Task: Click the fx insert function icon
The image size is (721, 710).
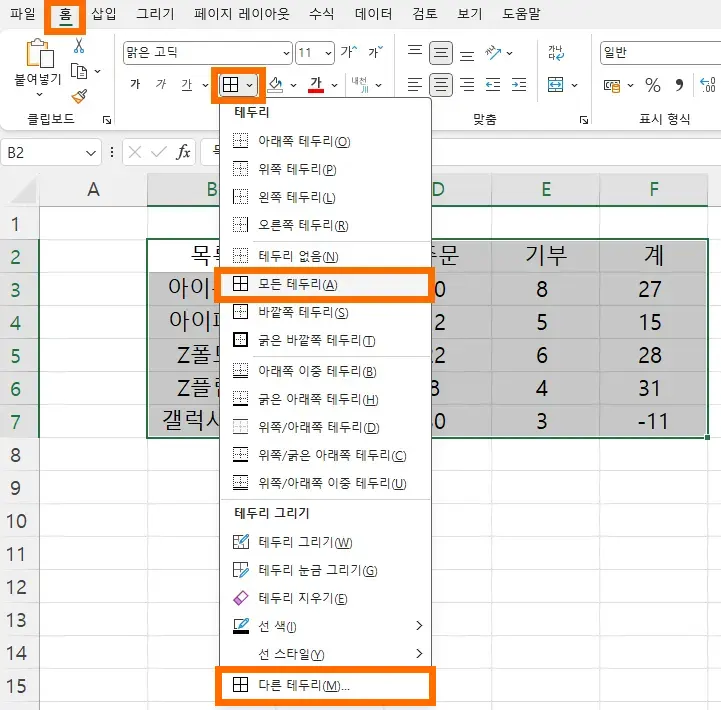Action: [183, 152]
